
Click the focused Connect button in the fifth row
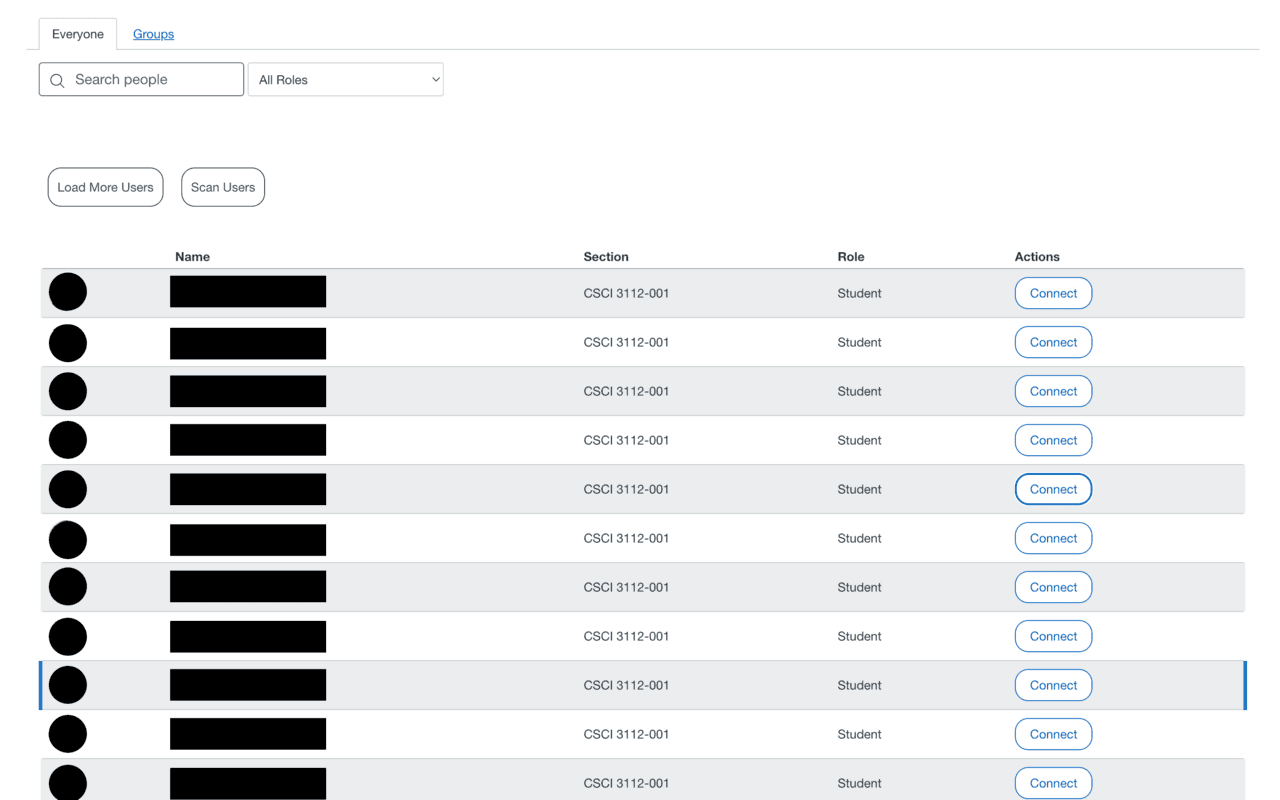click(1053, 489)
